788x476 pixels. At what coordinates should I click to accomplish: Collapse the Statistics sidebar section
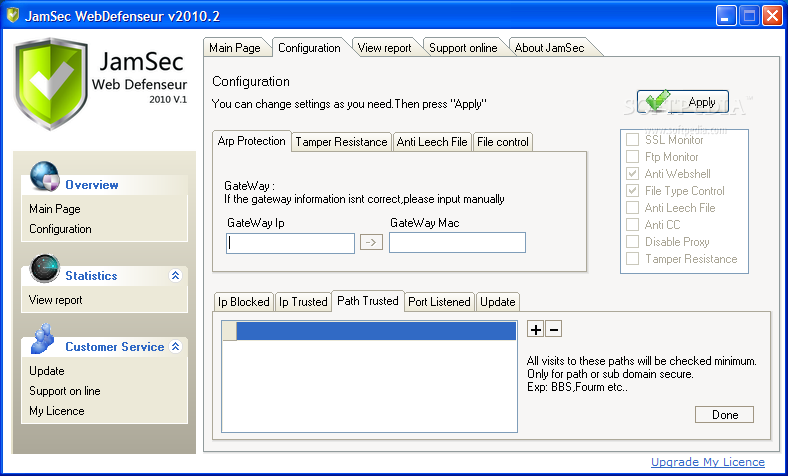175,275
